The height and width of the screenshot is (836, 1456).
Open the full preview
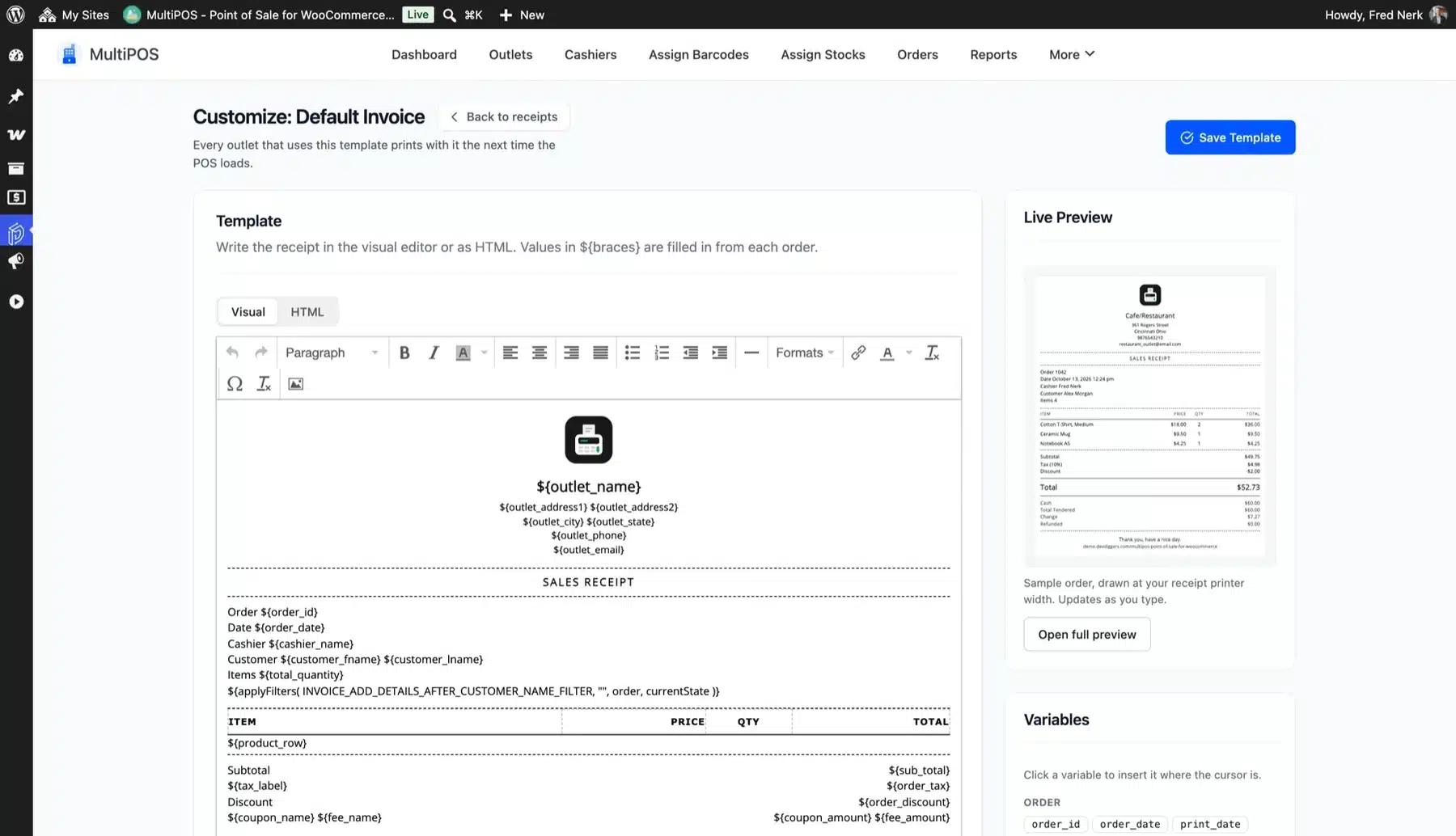pyautogui.click(x=1087, y=635)
